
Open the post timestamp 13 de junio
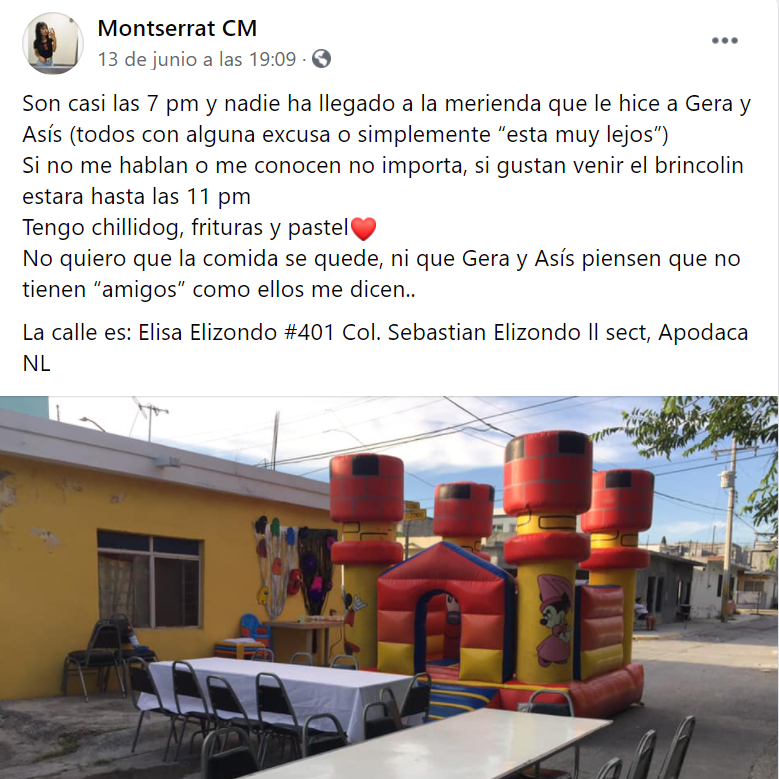[197, 59]
